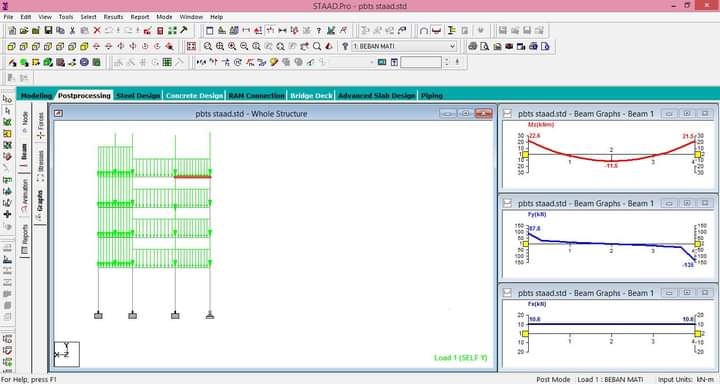Screen dimensions: 720x384
Task: Open the Edit menu
Action: coord(26,17)
